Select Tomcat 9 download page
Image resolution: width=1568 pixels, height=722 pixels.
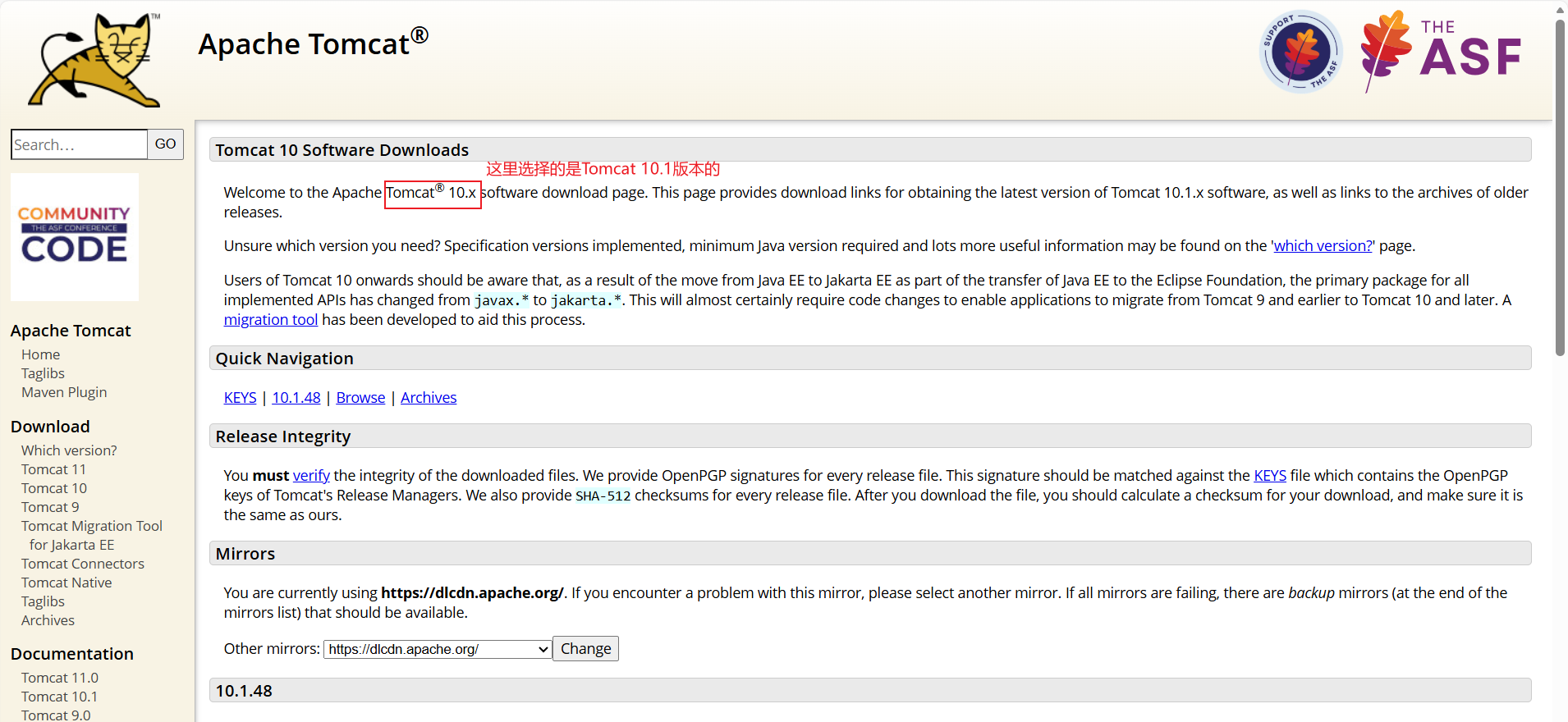pyautogui.click(x=50, y=507)
